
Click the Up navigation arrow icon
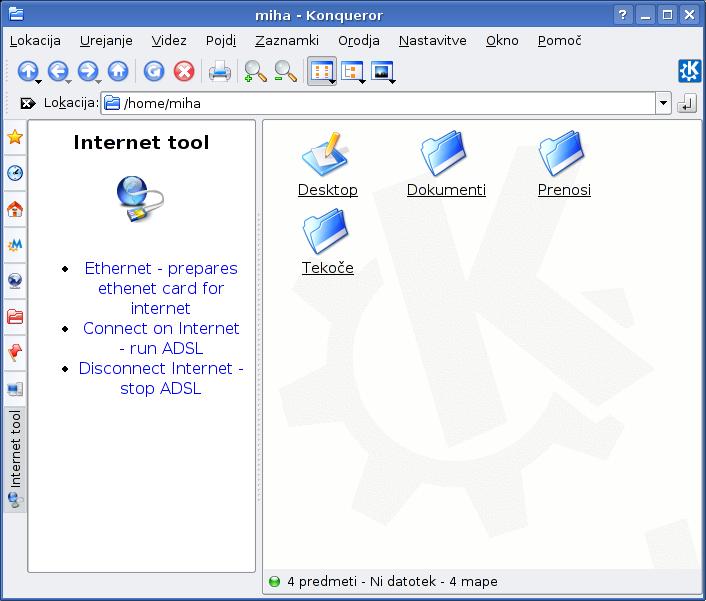[27, 71]
